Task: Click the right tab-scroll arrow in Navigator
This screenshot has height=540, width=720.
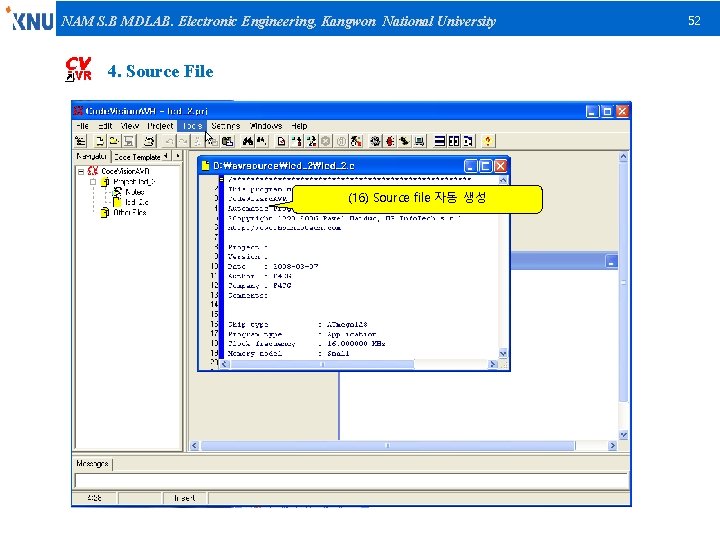Action: point(178,156)
